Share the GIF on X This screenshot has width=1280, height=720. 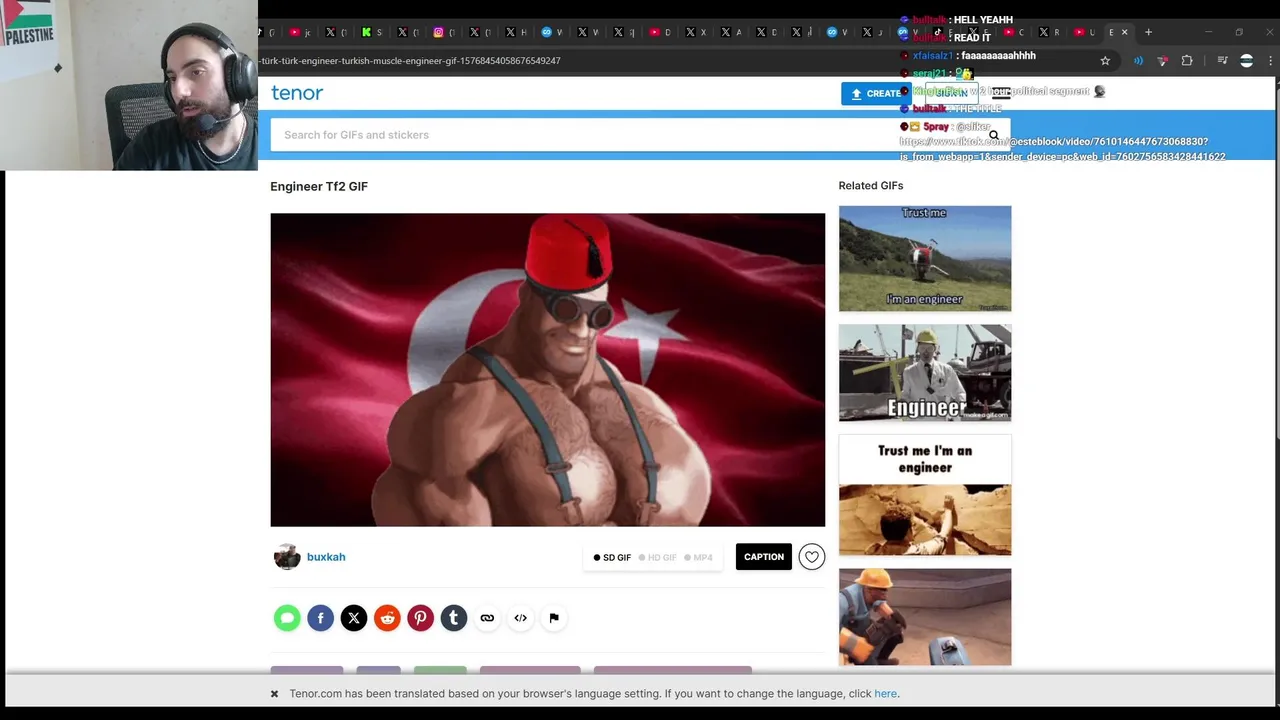[x=354, y=618]
